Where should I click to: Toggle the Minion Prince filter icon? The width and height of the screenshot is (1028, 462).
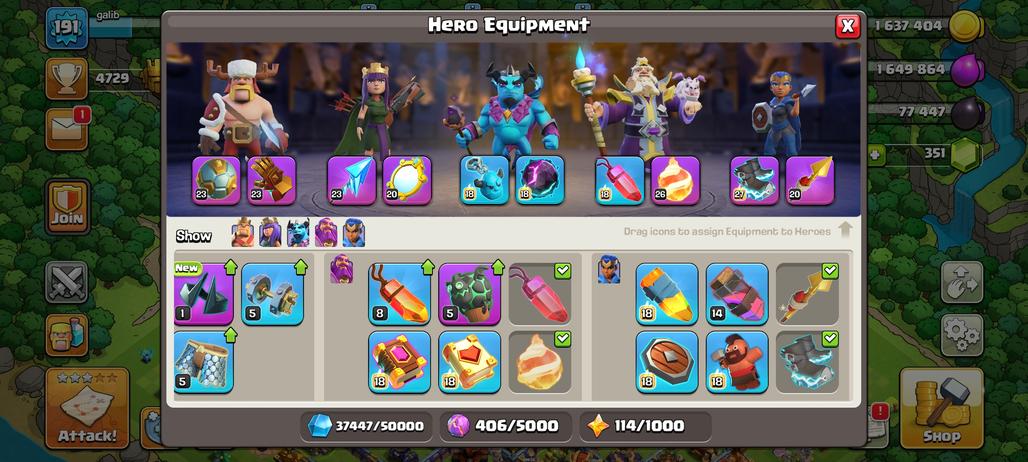[x=298, y=233]
